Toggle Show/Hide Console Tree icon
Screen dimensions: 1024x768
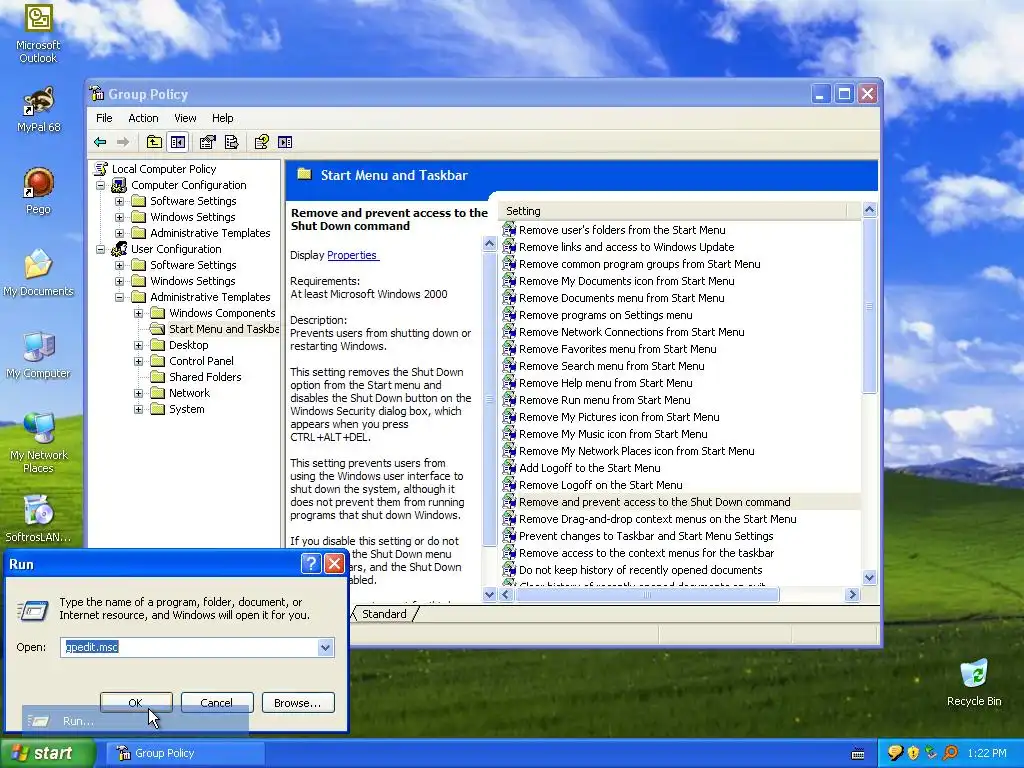tap(178, 142)
